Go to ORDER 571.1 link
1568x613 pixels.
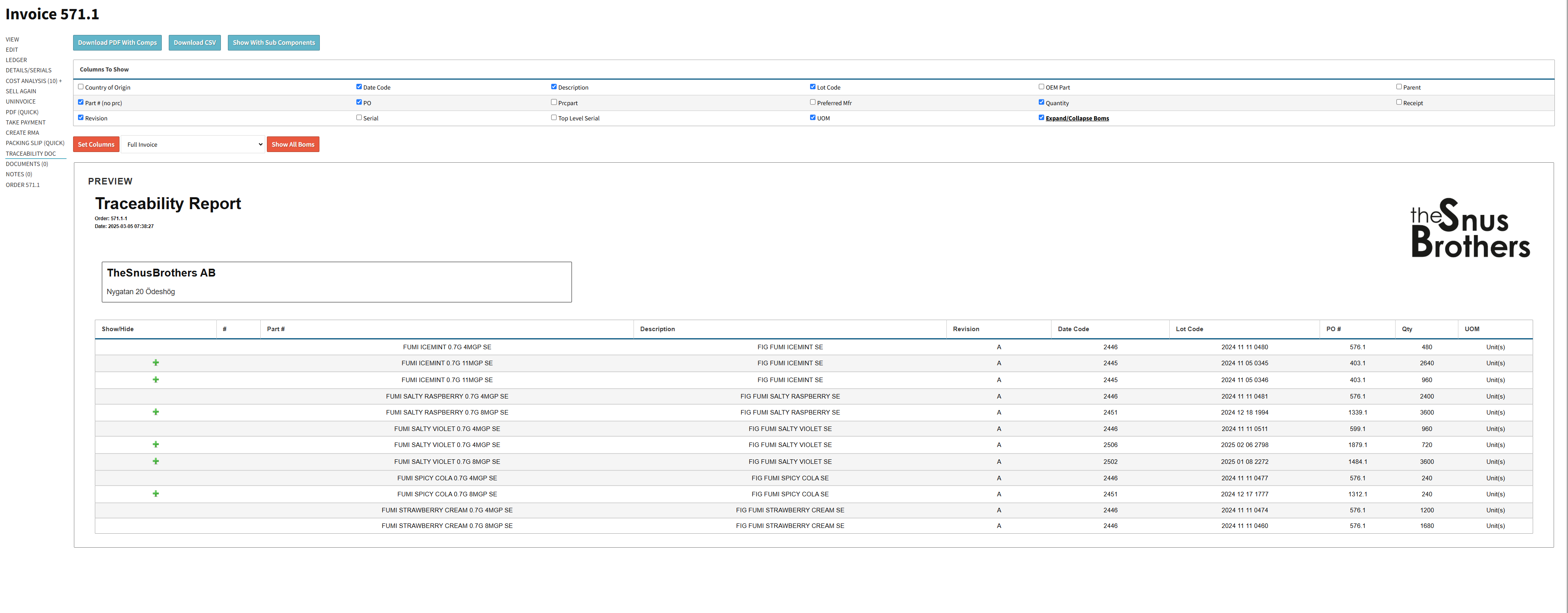(x=23, y=184)
